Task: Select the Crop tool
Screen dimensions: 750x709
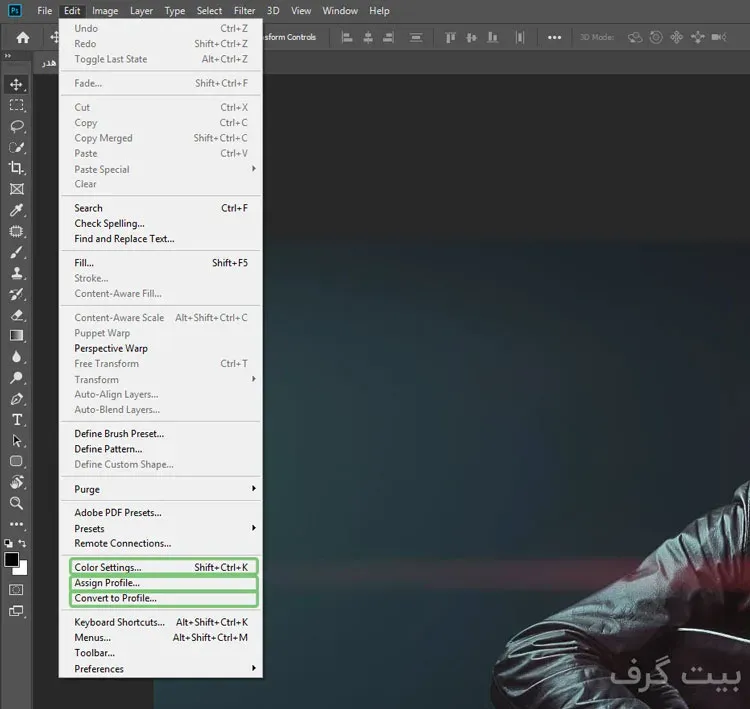Action: [16, 168]
